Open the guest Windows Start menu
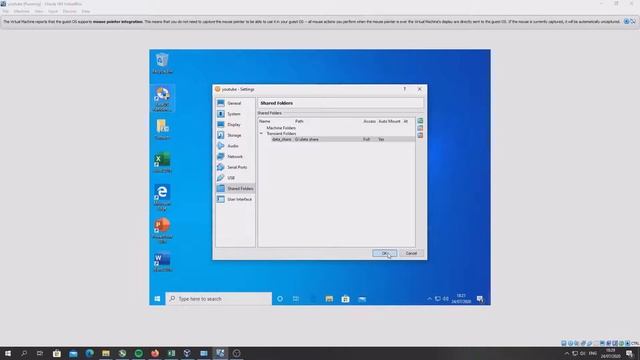This screenshot has width=640, height=360. click(157, 299)
